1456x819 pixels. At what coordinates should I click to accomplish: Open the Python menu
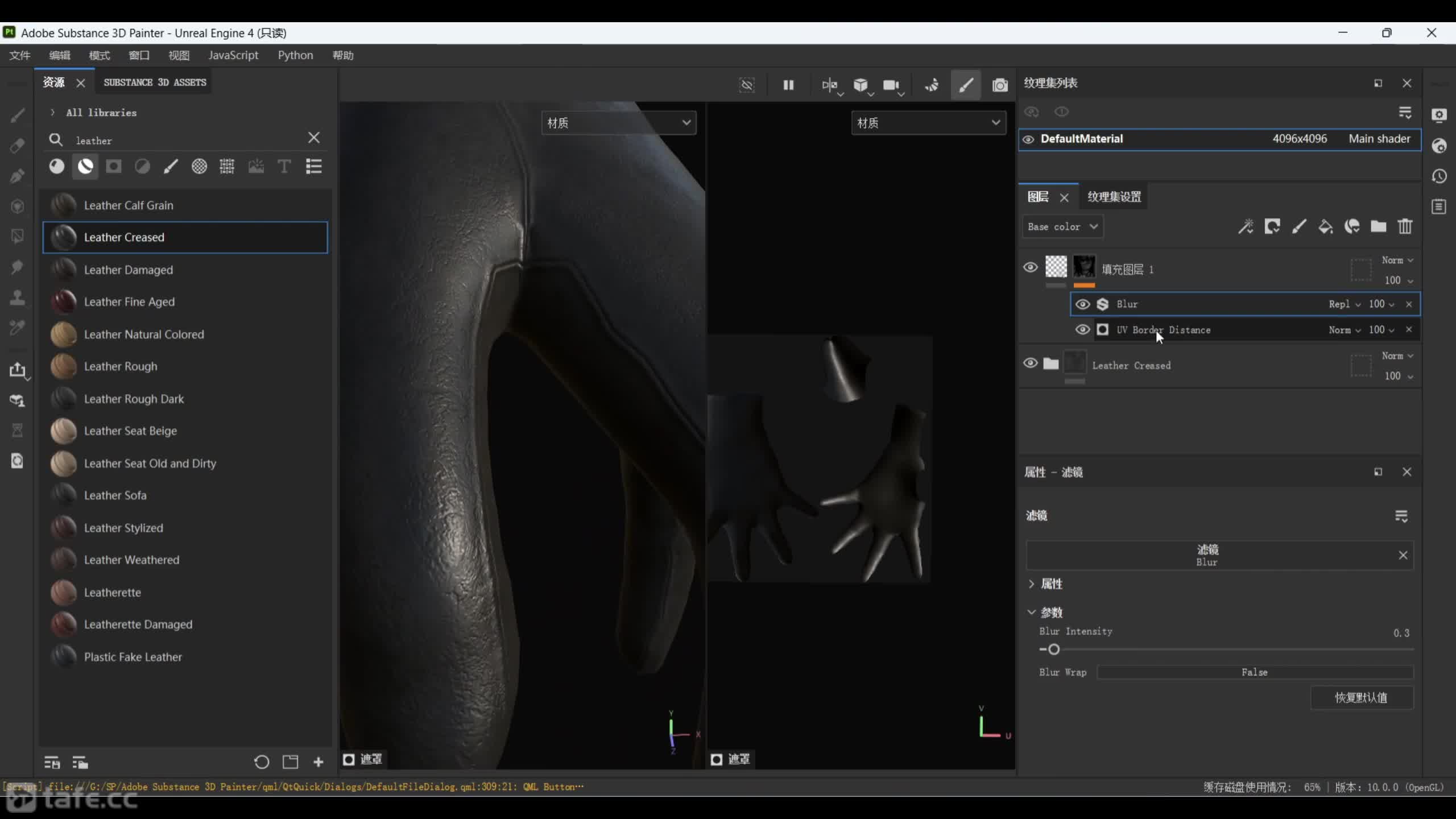click(x=295, y=55)
